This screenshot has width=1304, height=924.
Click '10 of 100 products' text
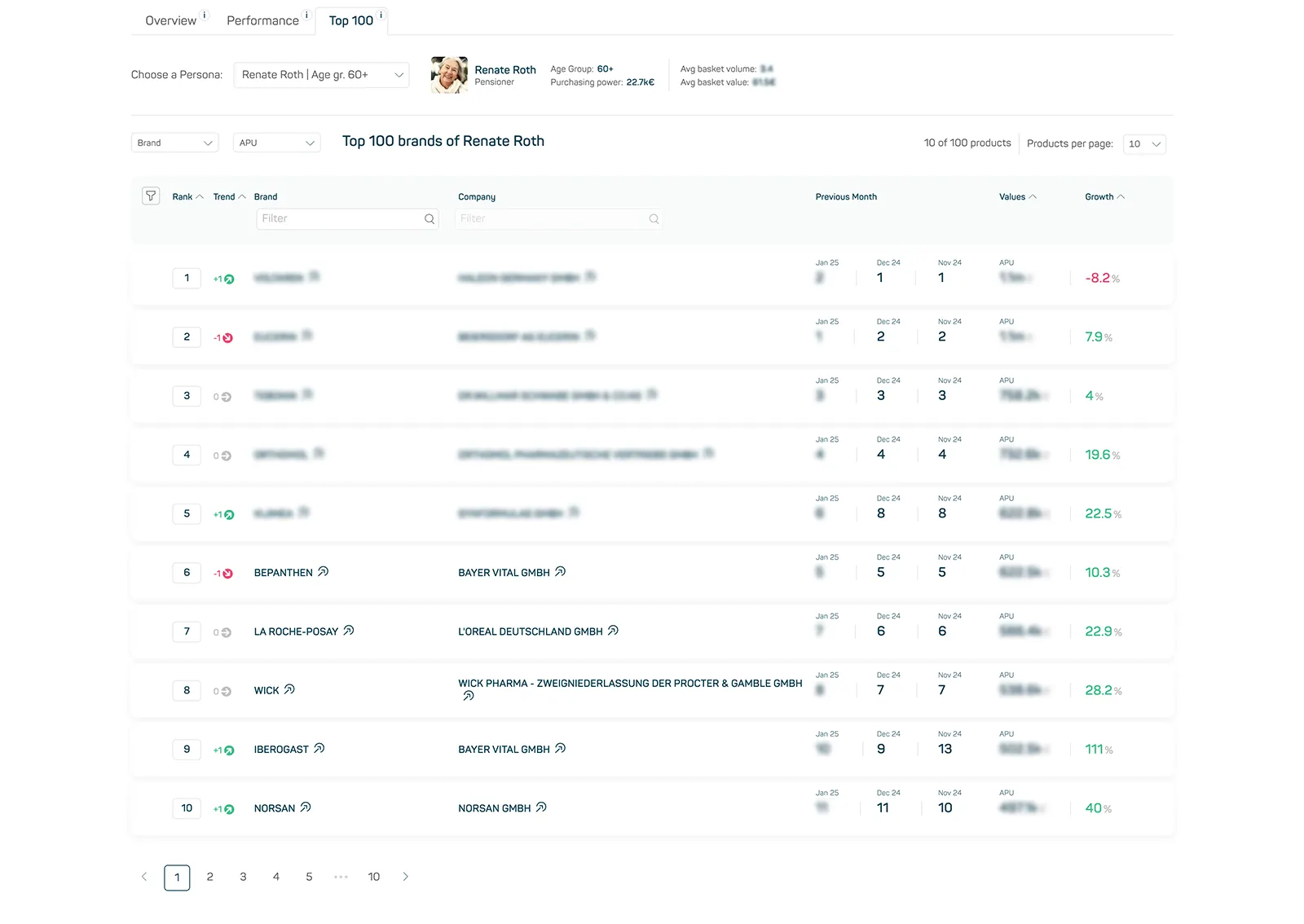[x=967, y=143]
